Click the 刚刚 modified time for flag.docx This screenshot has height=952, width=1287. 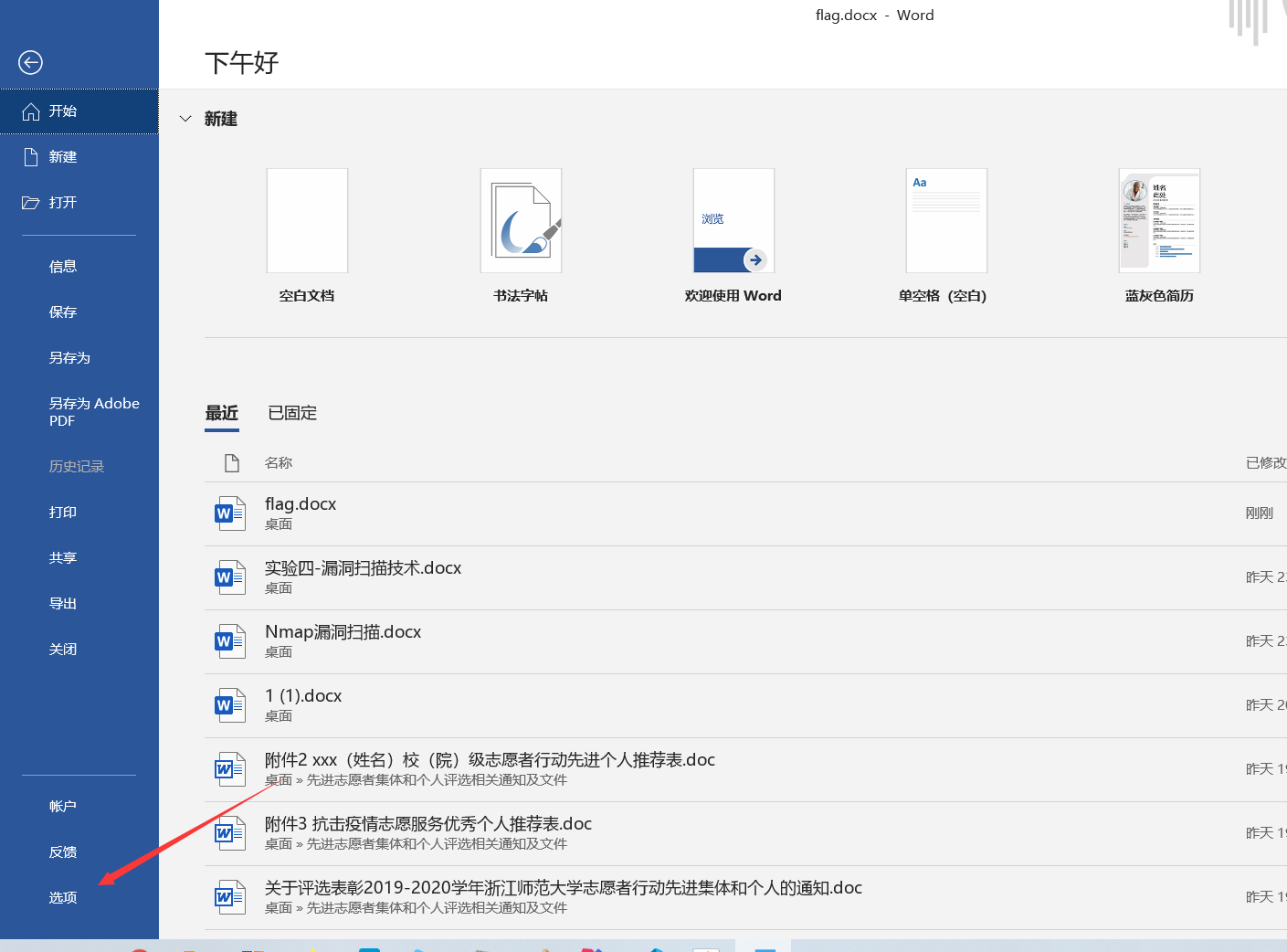pyautogui.click(x=1260, y=513)
